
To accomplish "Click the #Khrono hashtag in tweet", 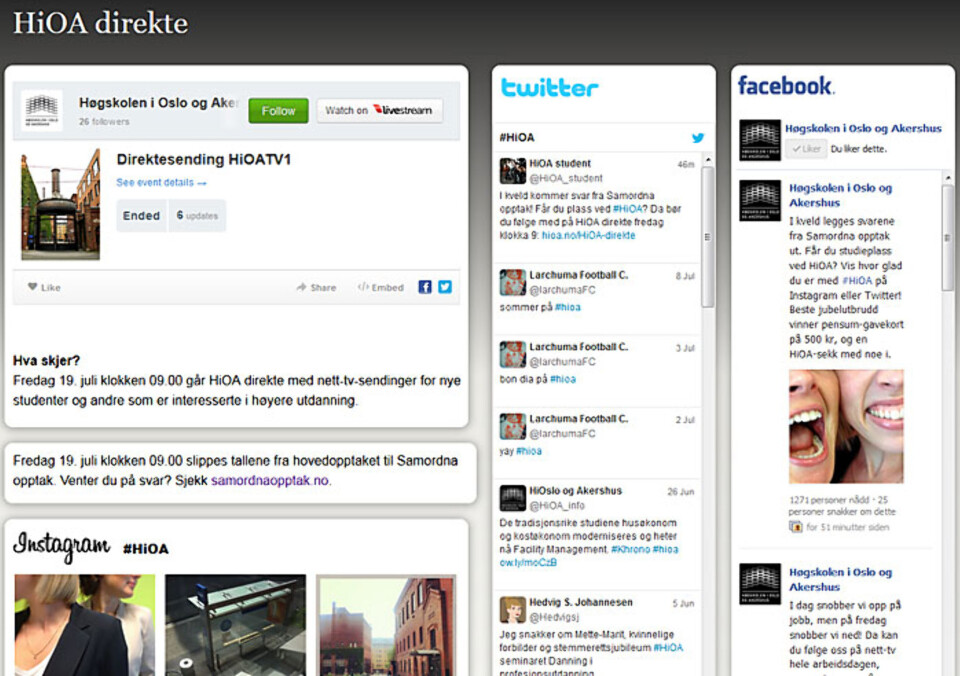I will click(629, 549).
